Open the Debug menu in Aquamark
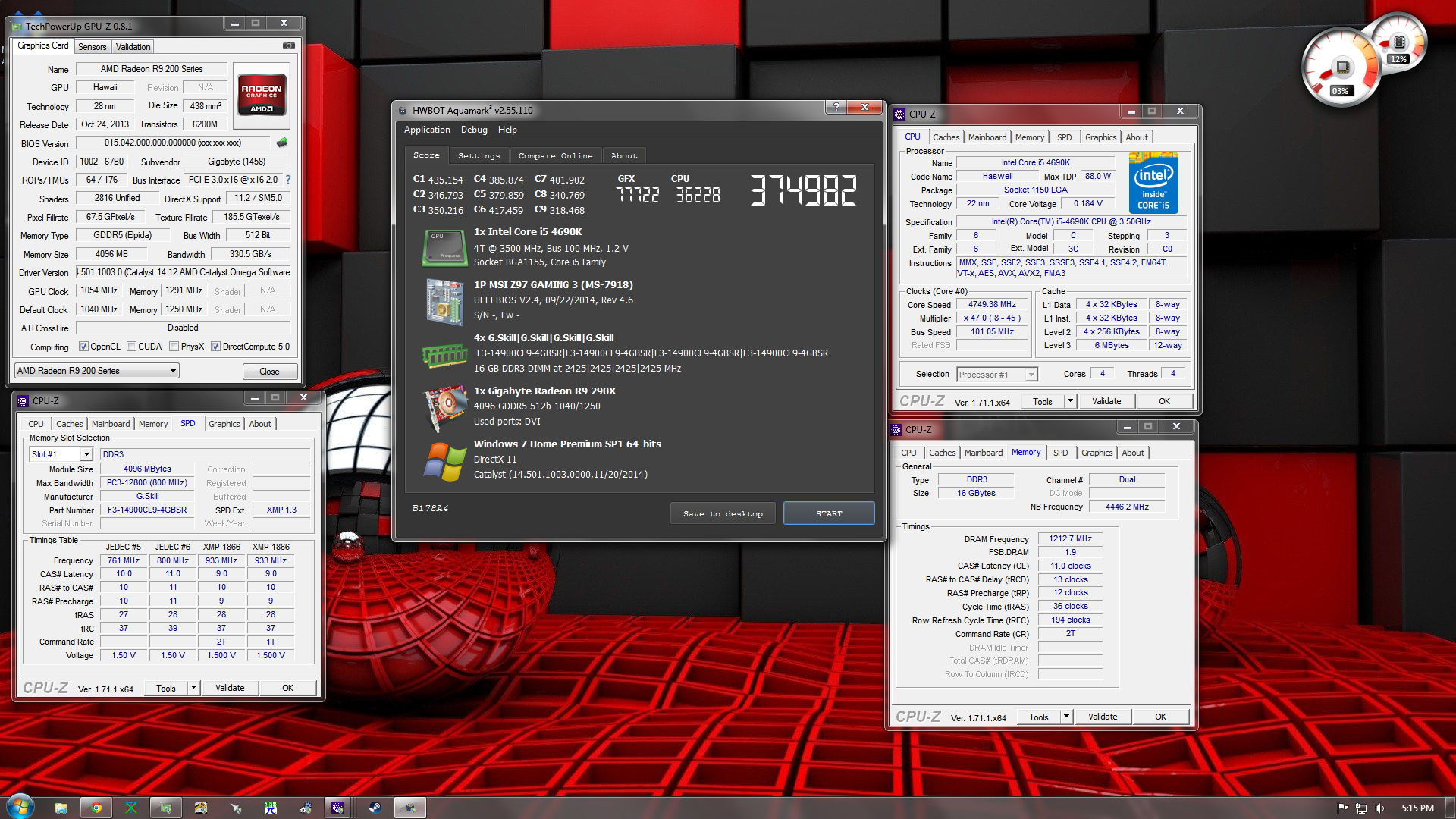Image resolution: width=1456 pixels, height=819 pixels. click(474, 130)
